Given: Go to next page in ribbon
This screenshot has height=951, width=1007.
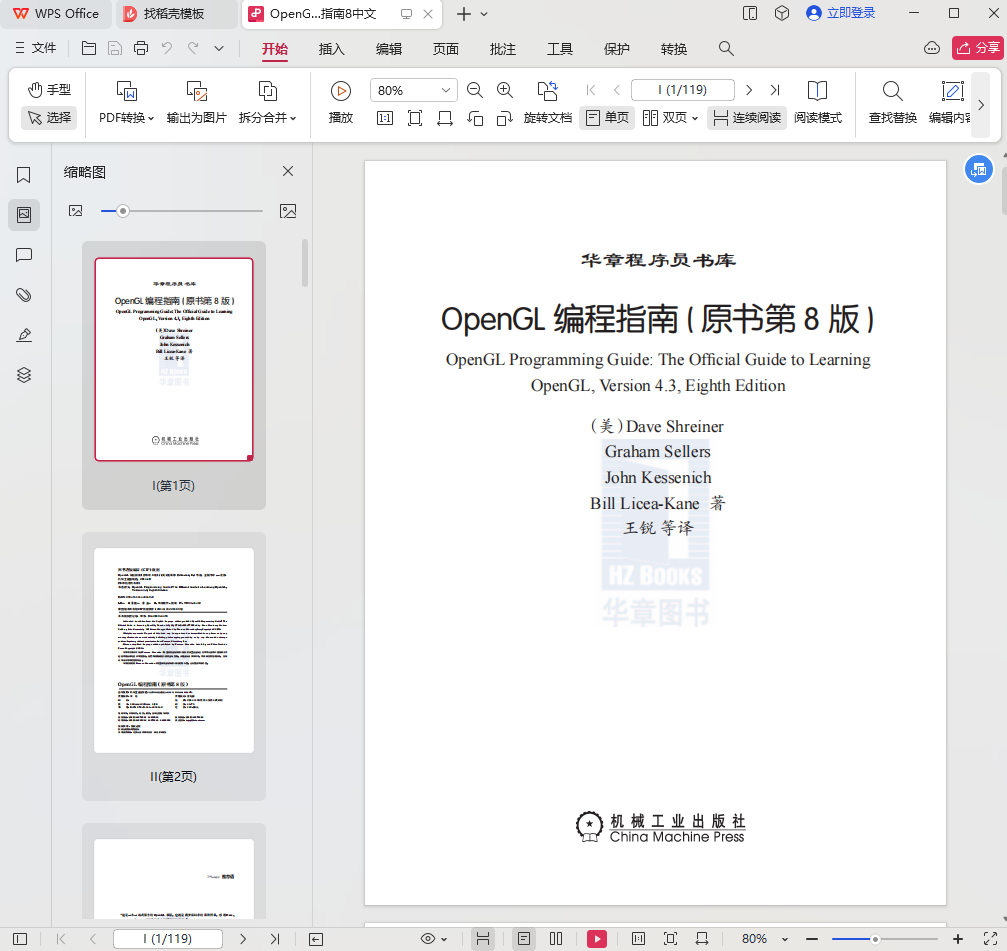Looking at the screenshot, I should coord(749,90).
